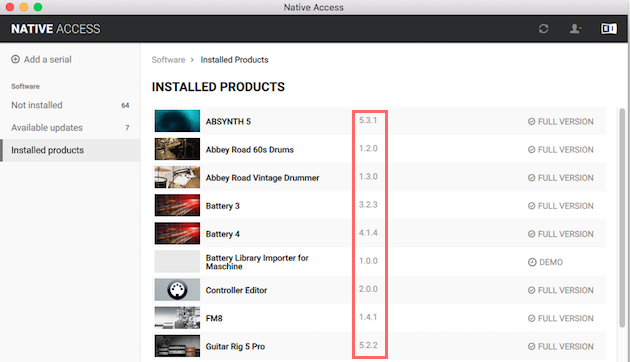Select the Controller Editor product name
630x362 pixels.
point(236,290)
